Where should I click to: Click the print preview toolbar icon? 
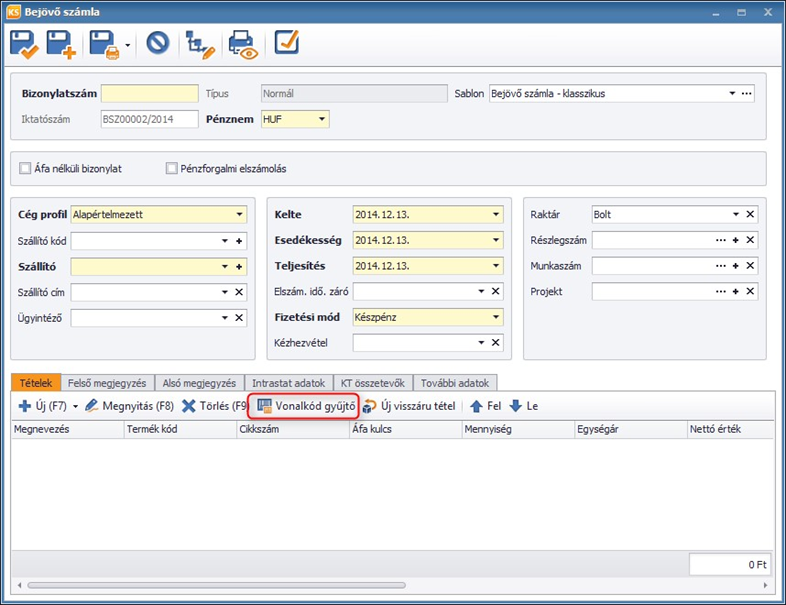coord(243,44)
